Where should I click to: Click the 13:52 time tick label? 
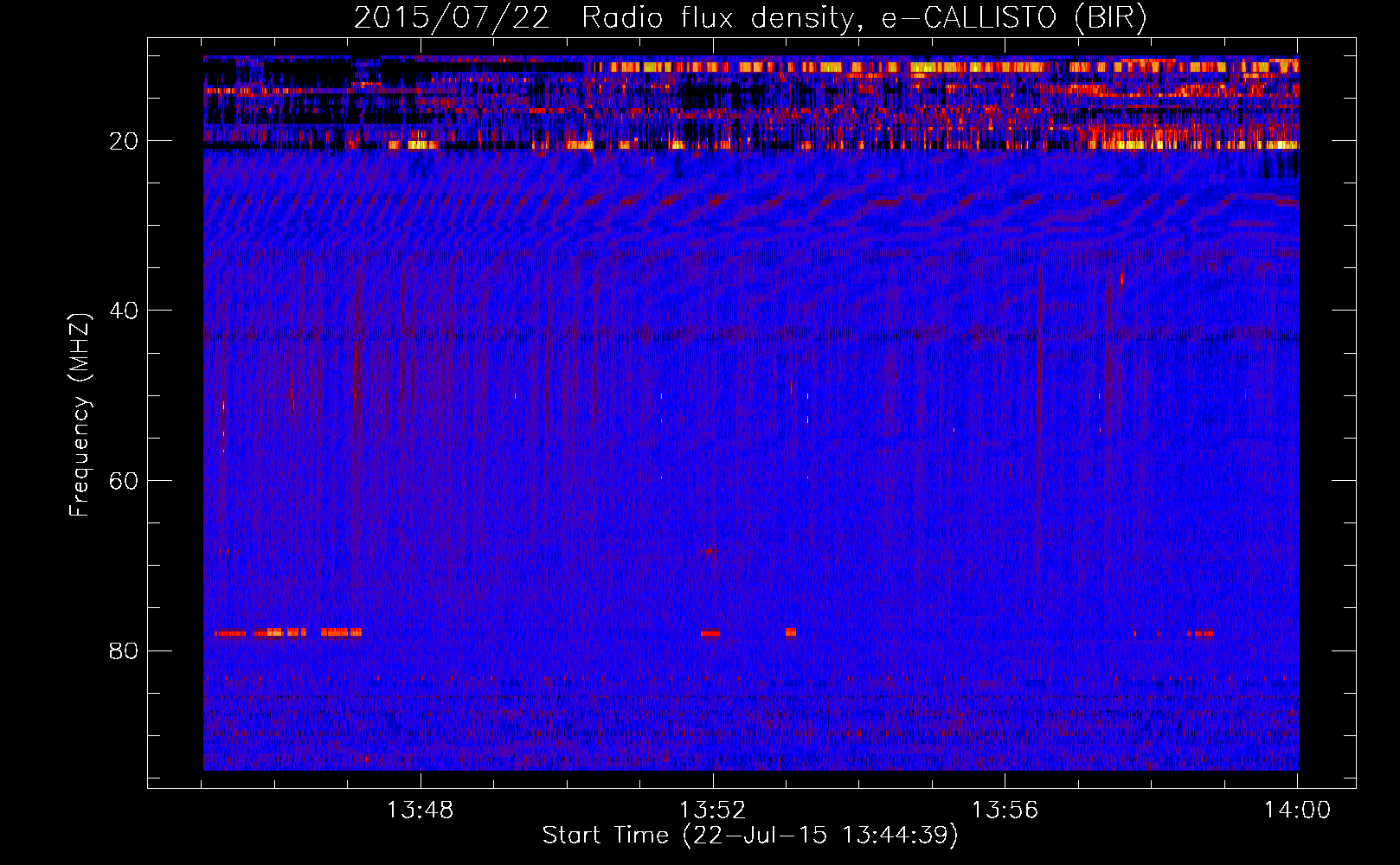[712, 811]
